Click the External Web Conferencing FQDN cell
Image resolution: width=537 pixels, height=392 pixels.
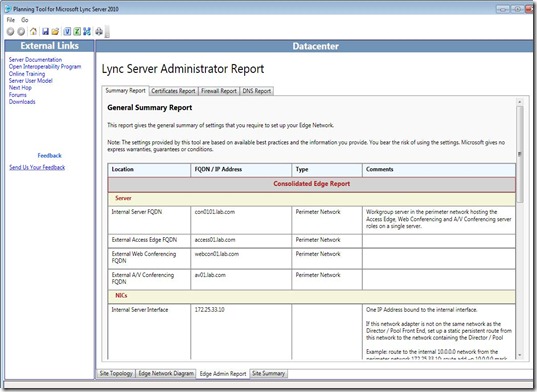(149, 258)
